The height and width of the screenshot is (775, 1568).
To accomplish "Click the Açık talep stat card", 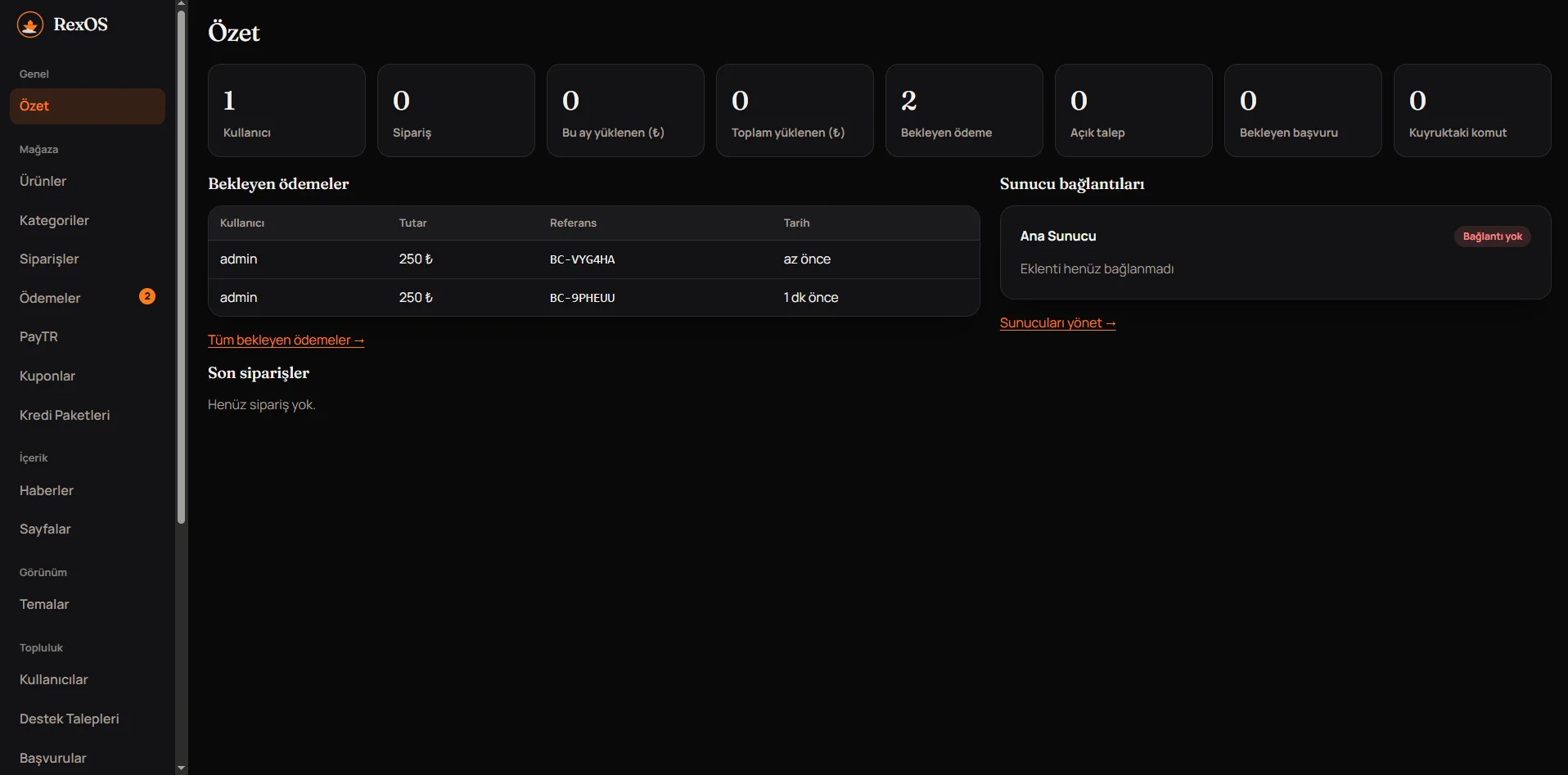I will tap(1133, 110).
